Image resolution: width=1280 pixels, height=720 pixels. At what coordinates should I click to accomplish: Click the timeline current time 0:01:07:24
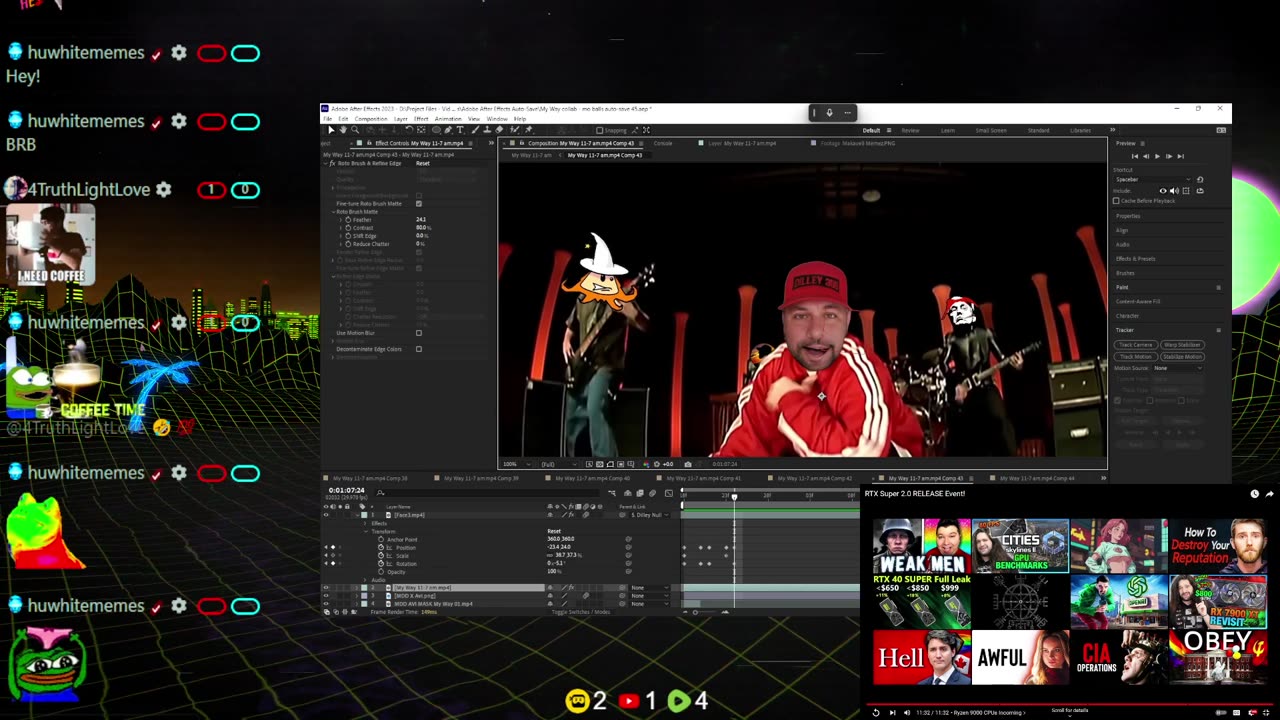coord(346,490)
